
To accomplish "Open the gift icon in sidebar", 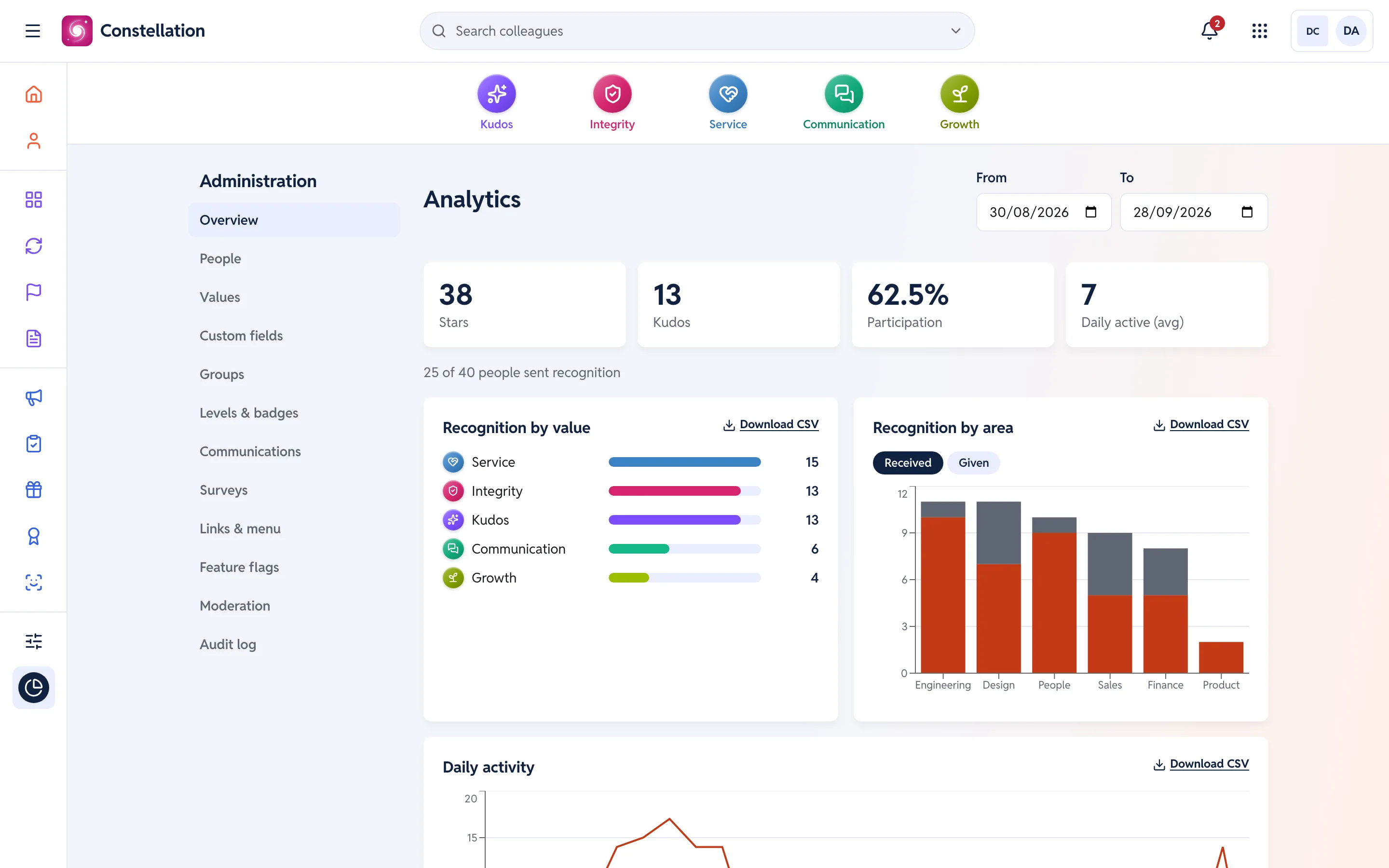I will pyautogui.click(x=34, y=489).
